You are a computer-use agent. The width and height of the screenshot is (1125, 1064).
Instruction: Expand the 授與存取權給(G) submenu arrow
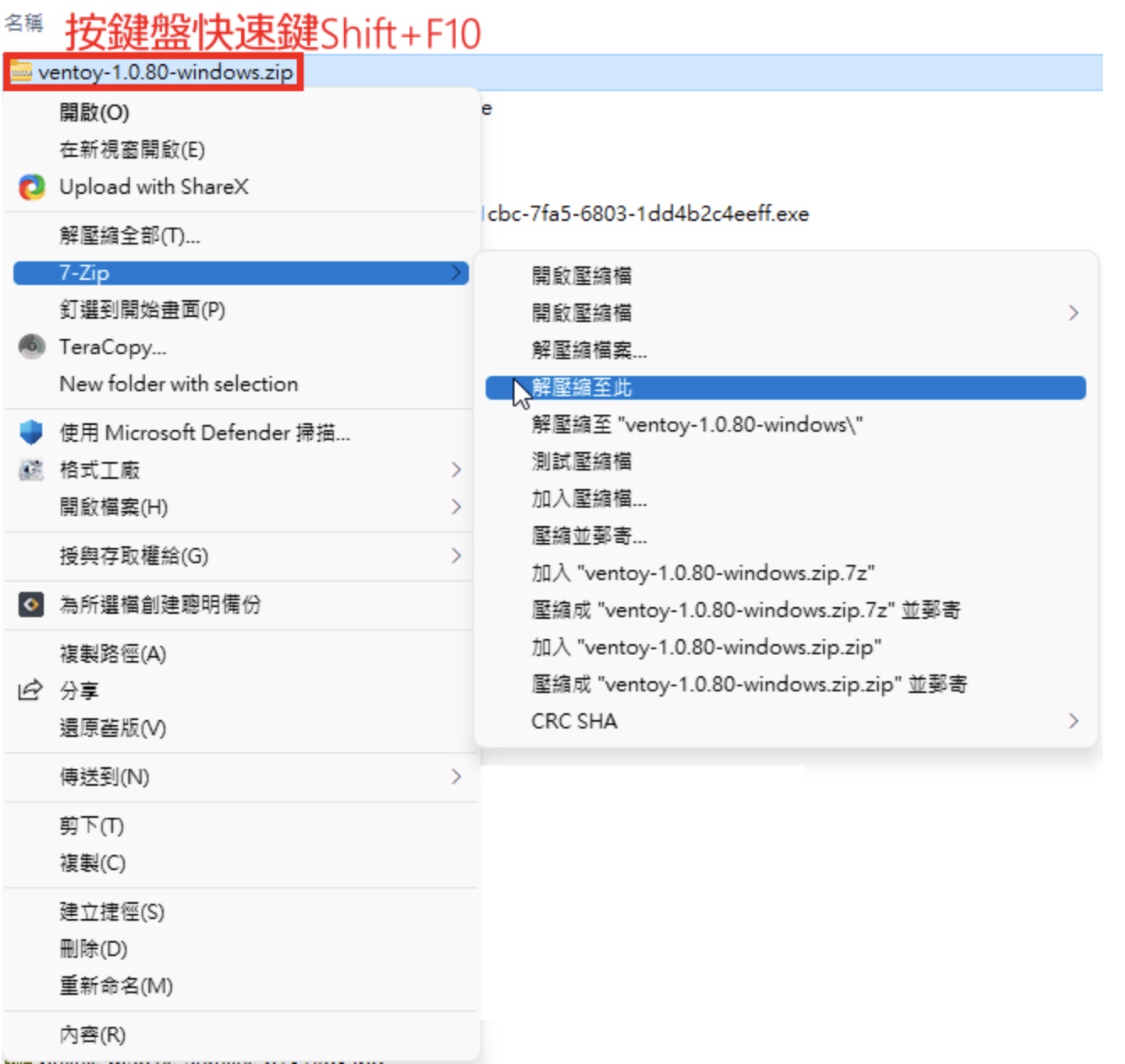pyautogui.click(x=456, y=556)
